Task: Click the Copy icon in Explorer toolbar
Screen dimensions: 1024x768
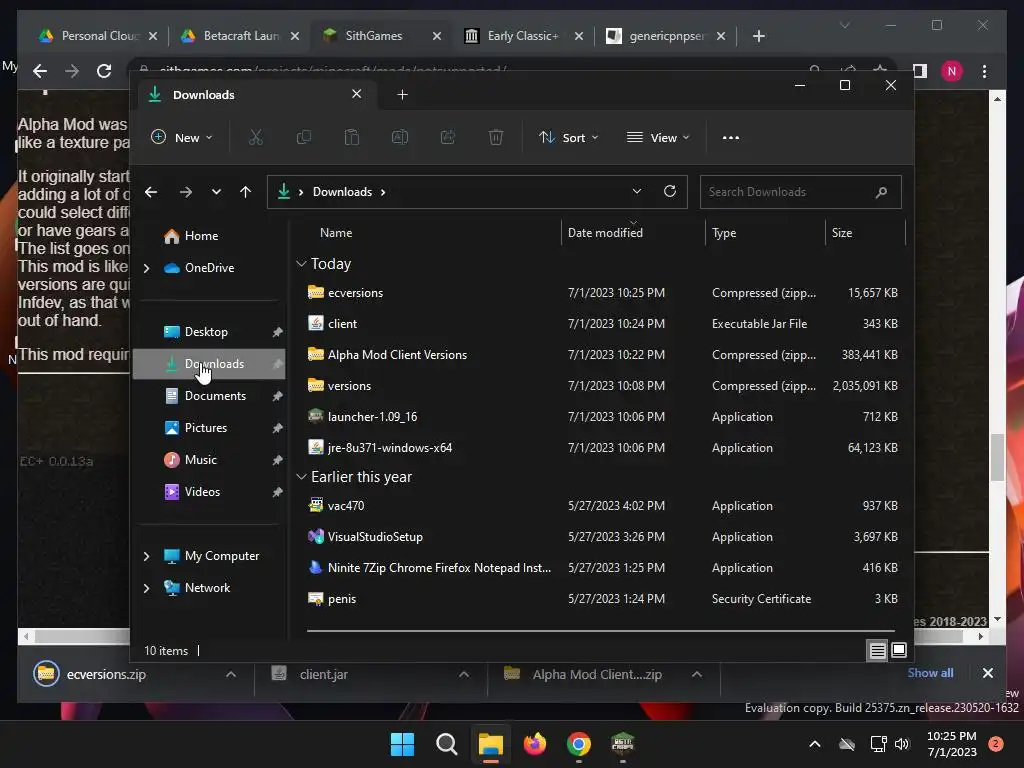Action: click(304, 137)
